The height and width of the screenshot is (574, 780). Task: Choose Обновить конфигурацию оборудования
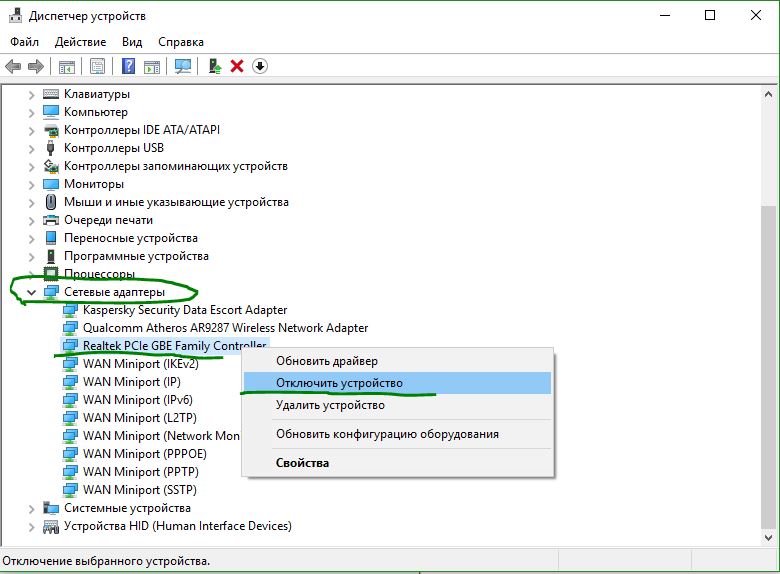[397, 434]
